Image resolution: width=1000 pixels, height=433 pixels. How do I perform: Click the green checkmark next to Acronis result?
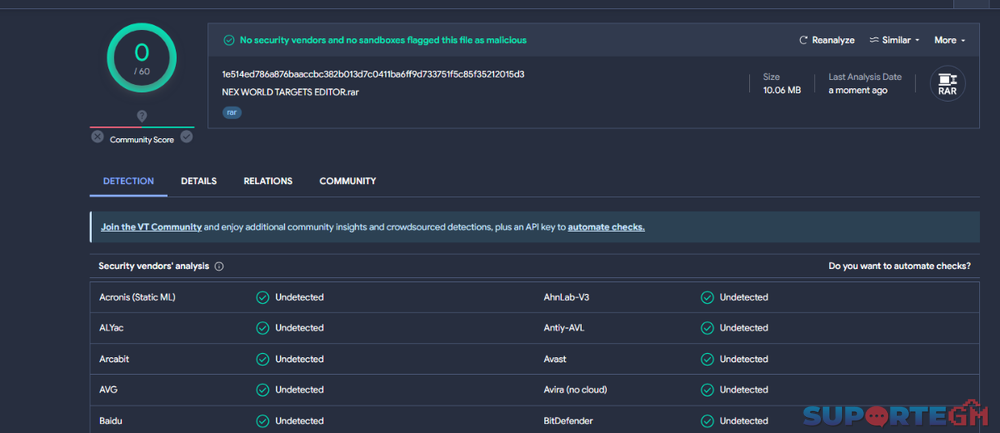click(x=262, y=297)
